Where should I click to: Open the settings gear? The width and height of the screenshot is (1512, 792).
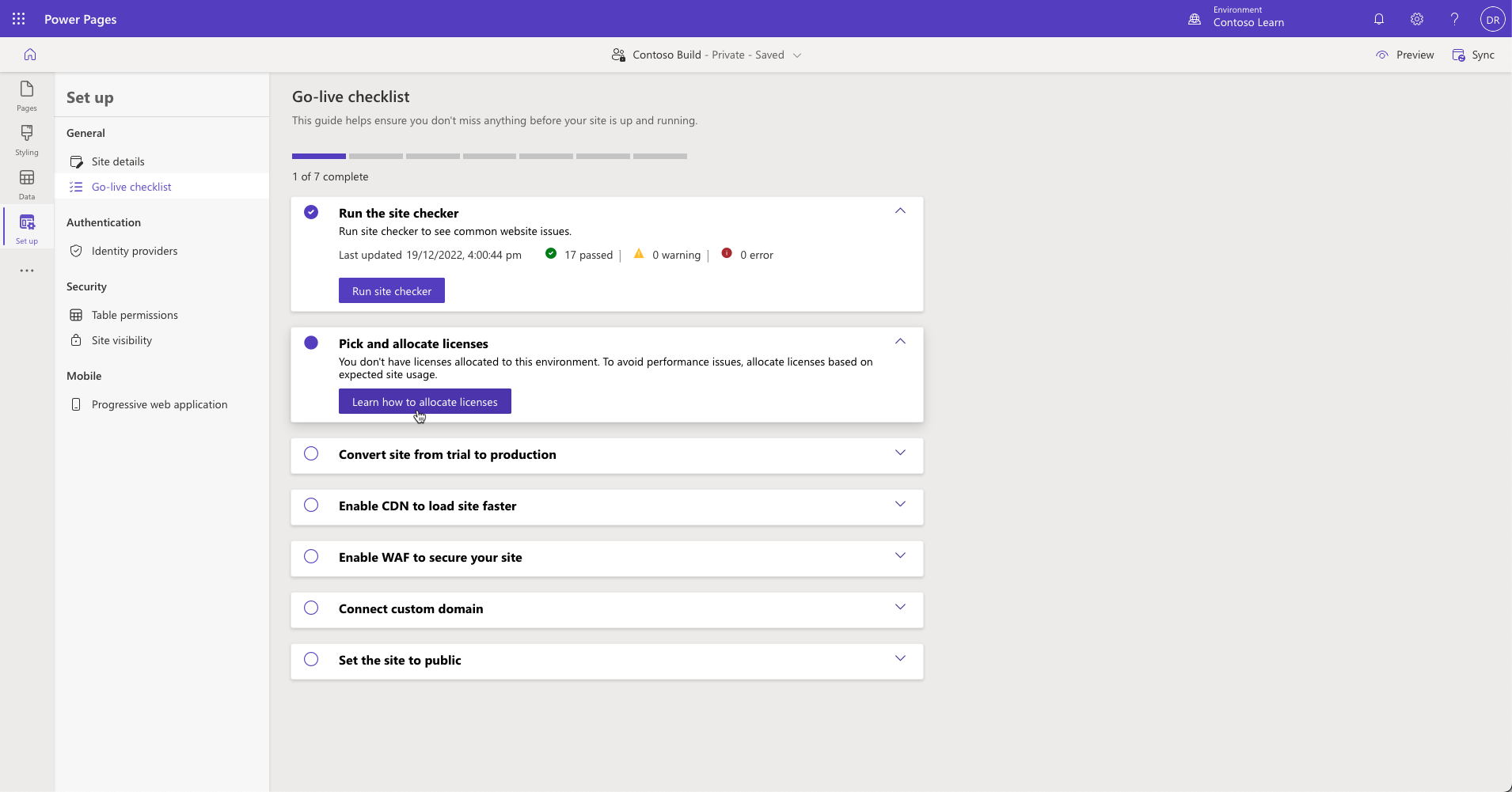(1416, 19)
